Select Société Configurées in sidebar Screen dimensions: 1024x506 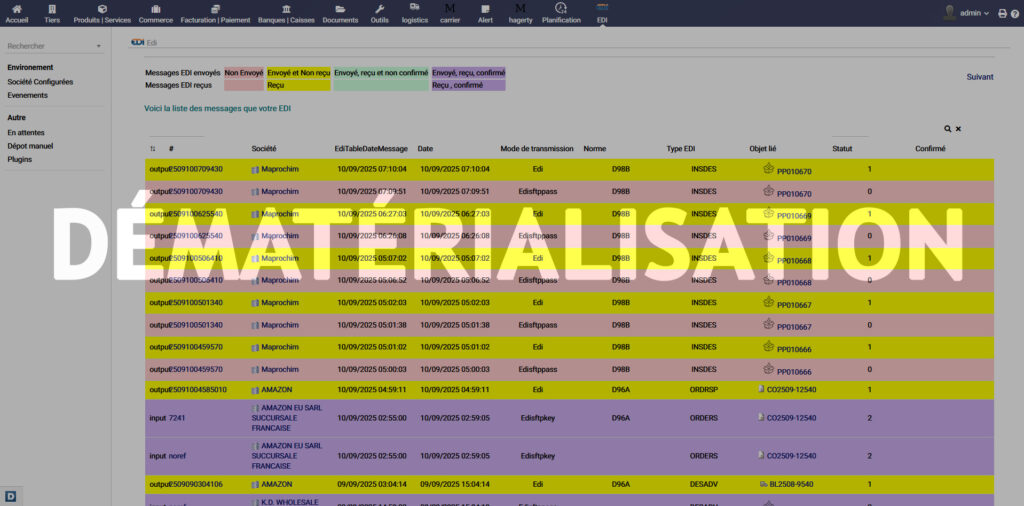pos(40,82)
